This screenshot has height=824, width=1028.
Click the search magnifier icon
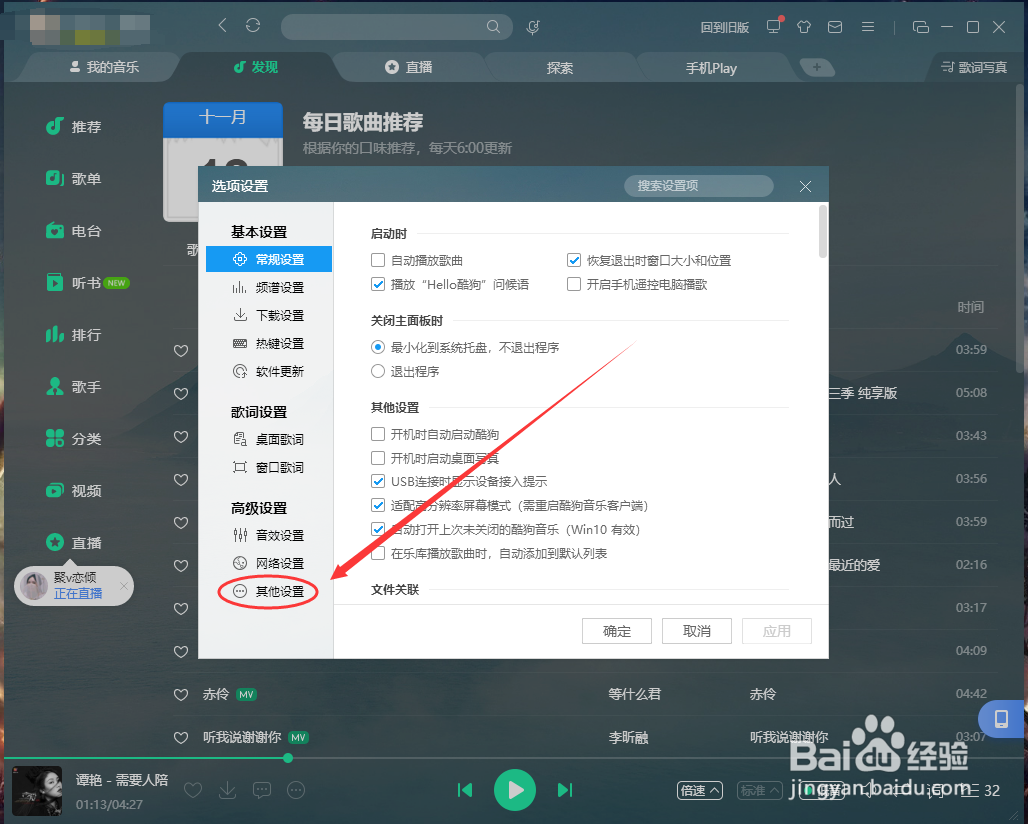pos(494,26)
